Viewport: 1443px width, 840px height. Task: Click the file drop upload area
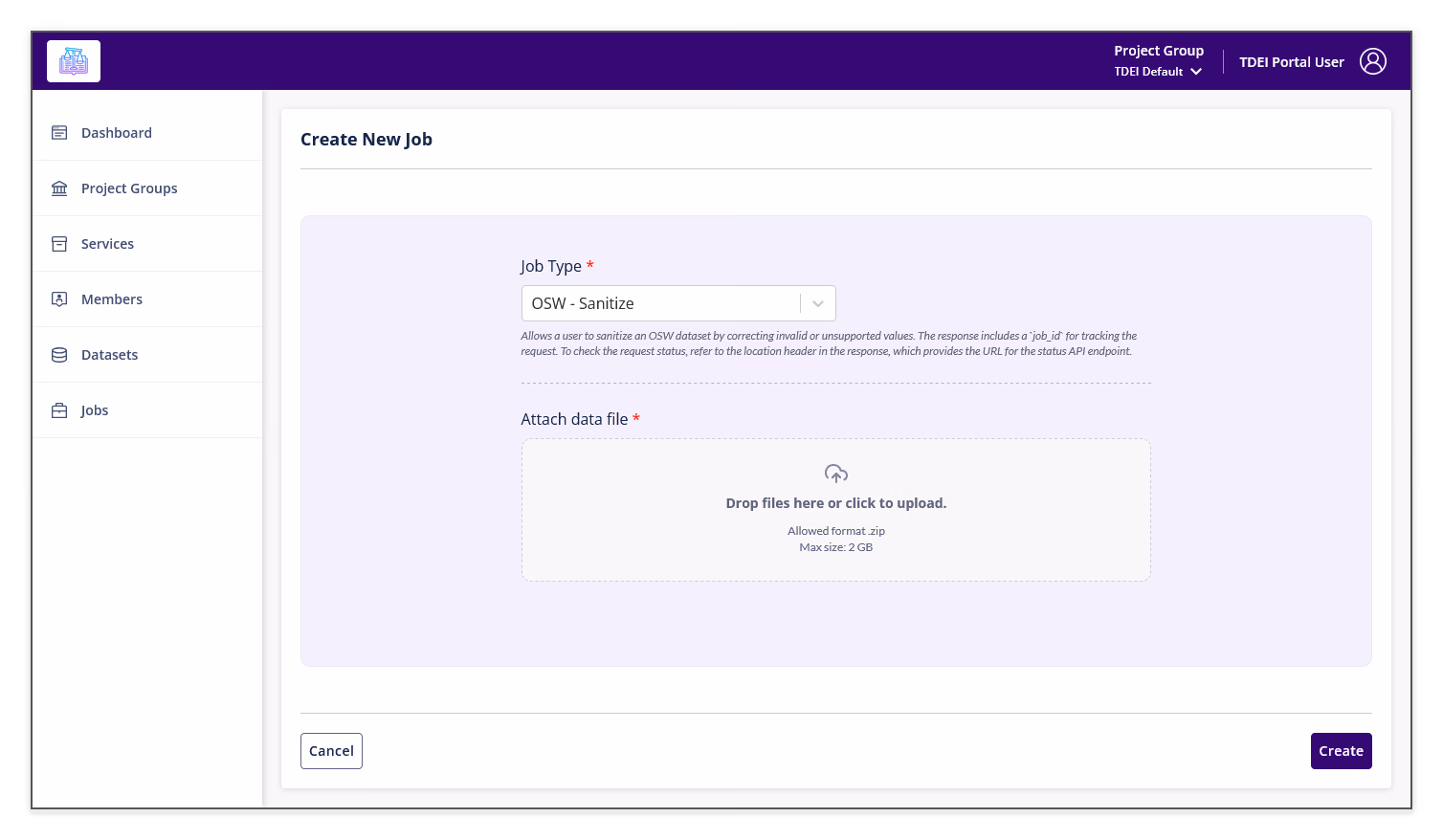[836, 510]
